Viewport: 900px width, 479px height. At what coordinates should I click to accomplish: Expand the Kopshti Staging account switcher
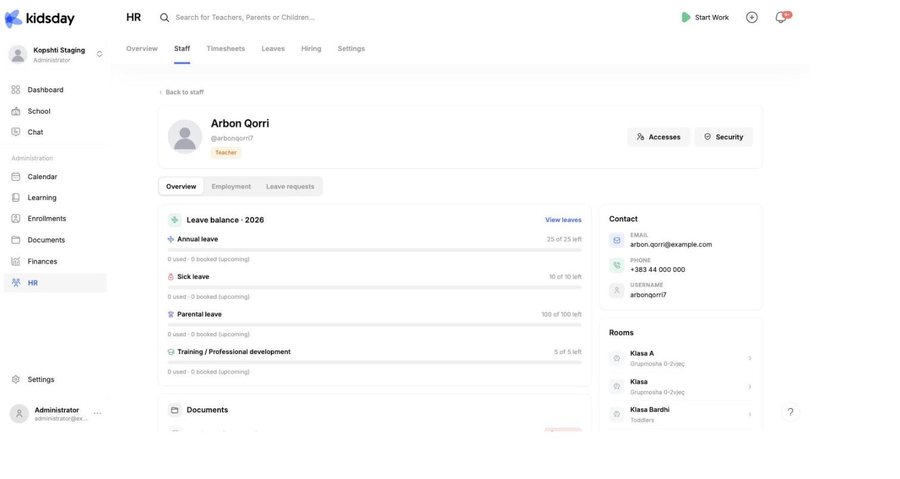[x=99, y=54]
